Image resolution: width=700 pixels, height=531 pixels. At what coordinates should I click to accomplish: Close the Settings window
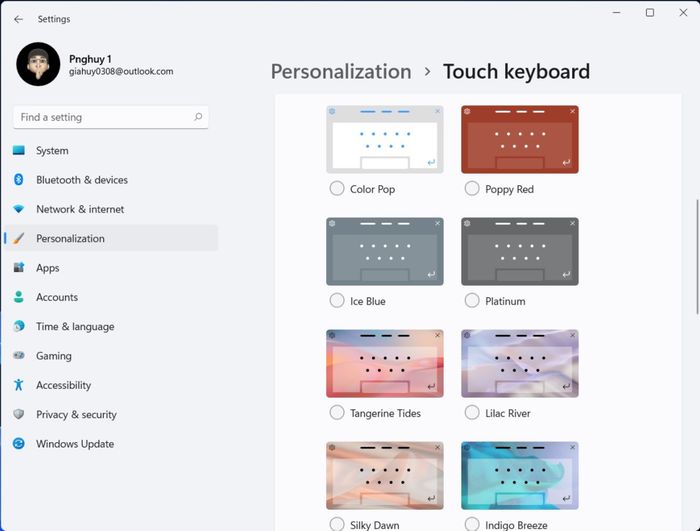(x=683, y=13)
